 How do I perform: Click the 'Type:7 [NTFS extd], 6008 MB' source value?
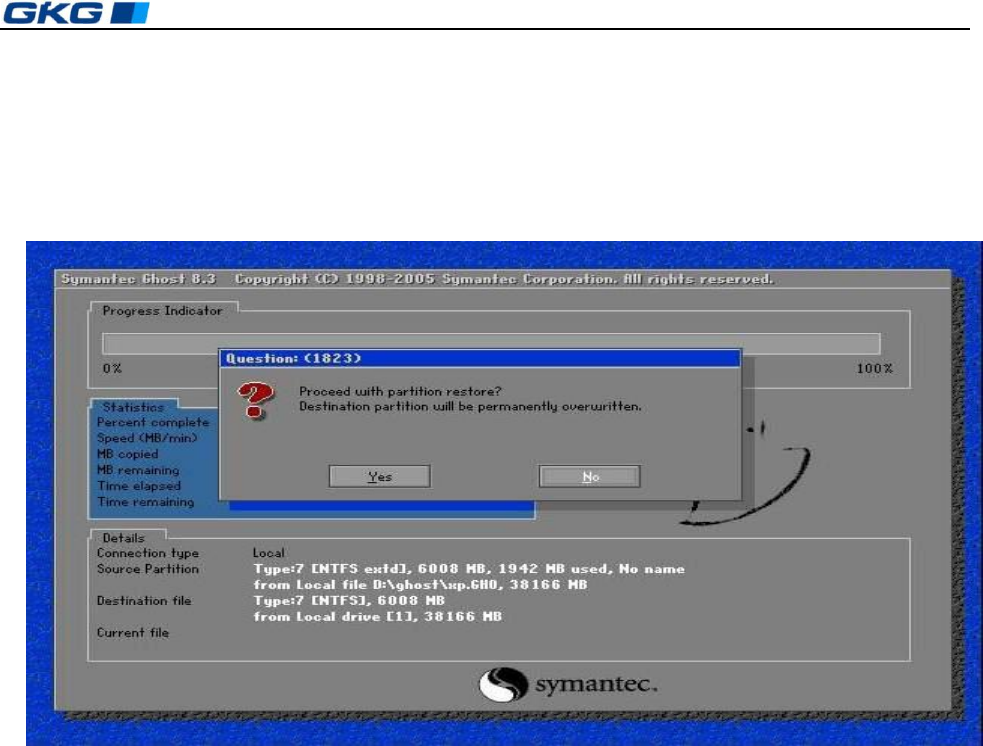(x=469, y=569)
